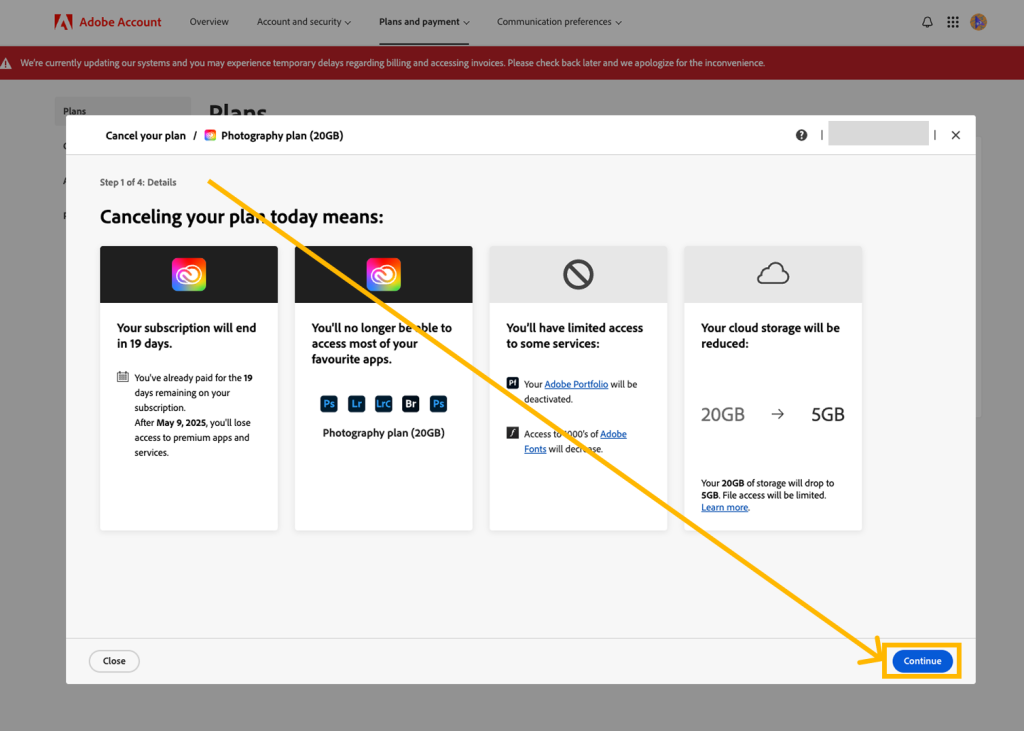Viewport: 1024px width, 731px height.
Task: Open the Adobe Fonts link
Action: point(575,442)
